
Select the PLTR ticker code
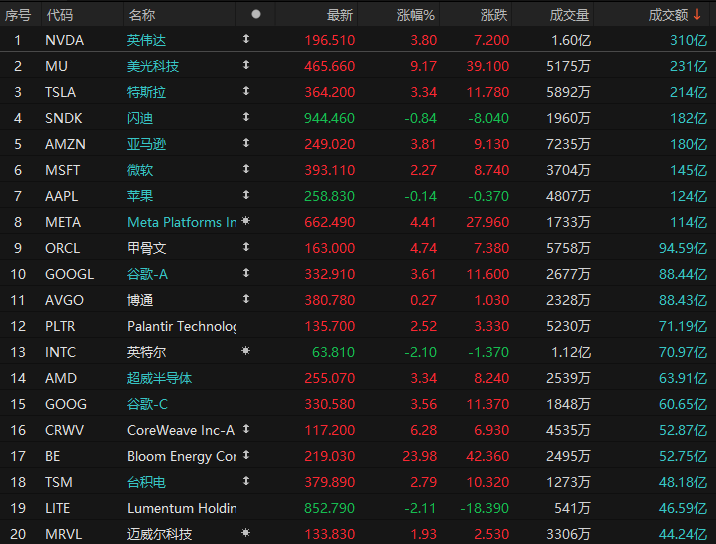[60, 326]
